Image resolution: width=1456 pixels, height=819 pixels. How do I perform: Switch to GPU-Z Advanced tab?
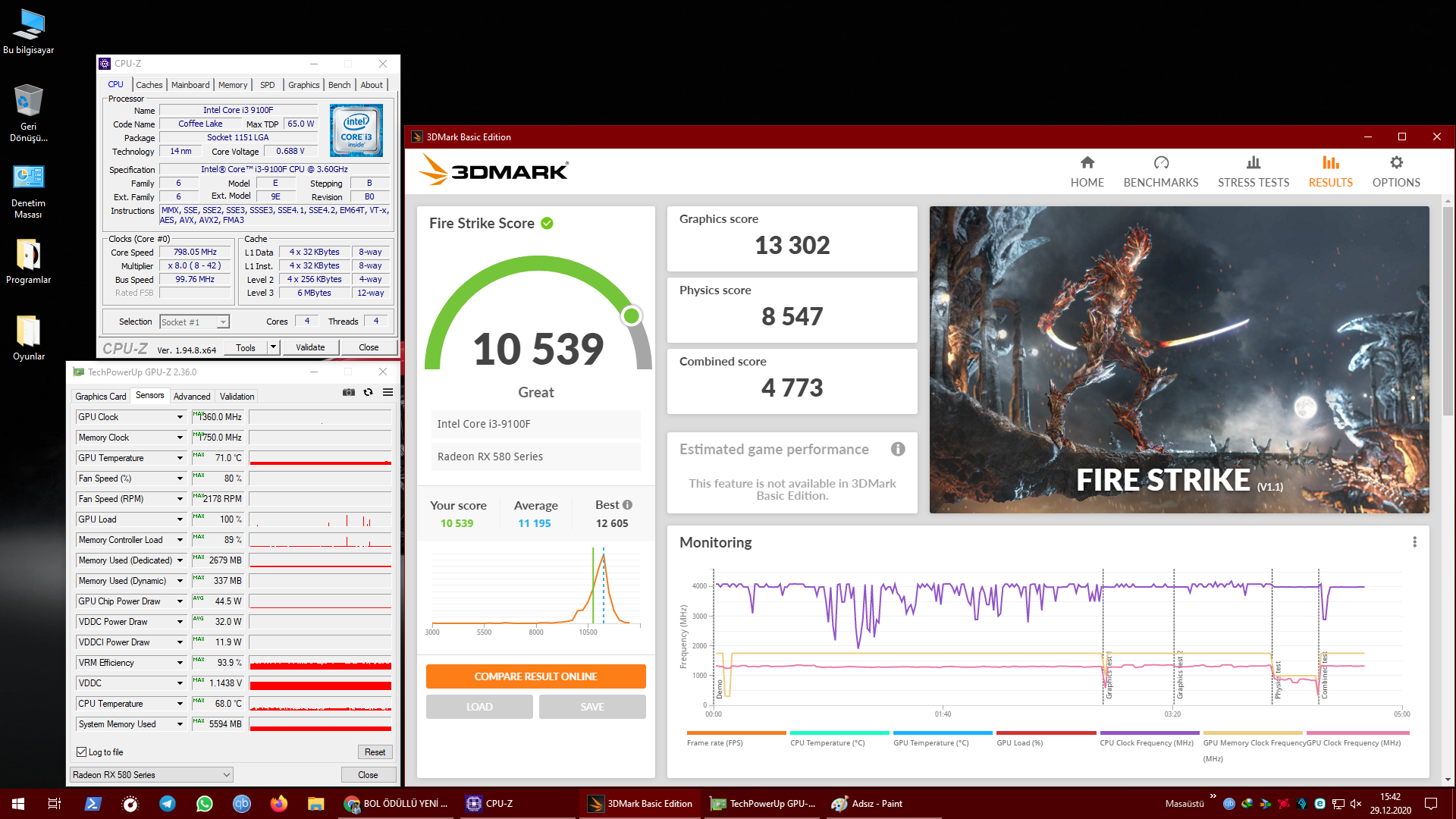click(x=192, y=397)
